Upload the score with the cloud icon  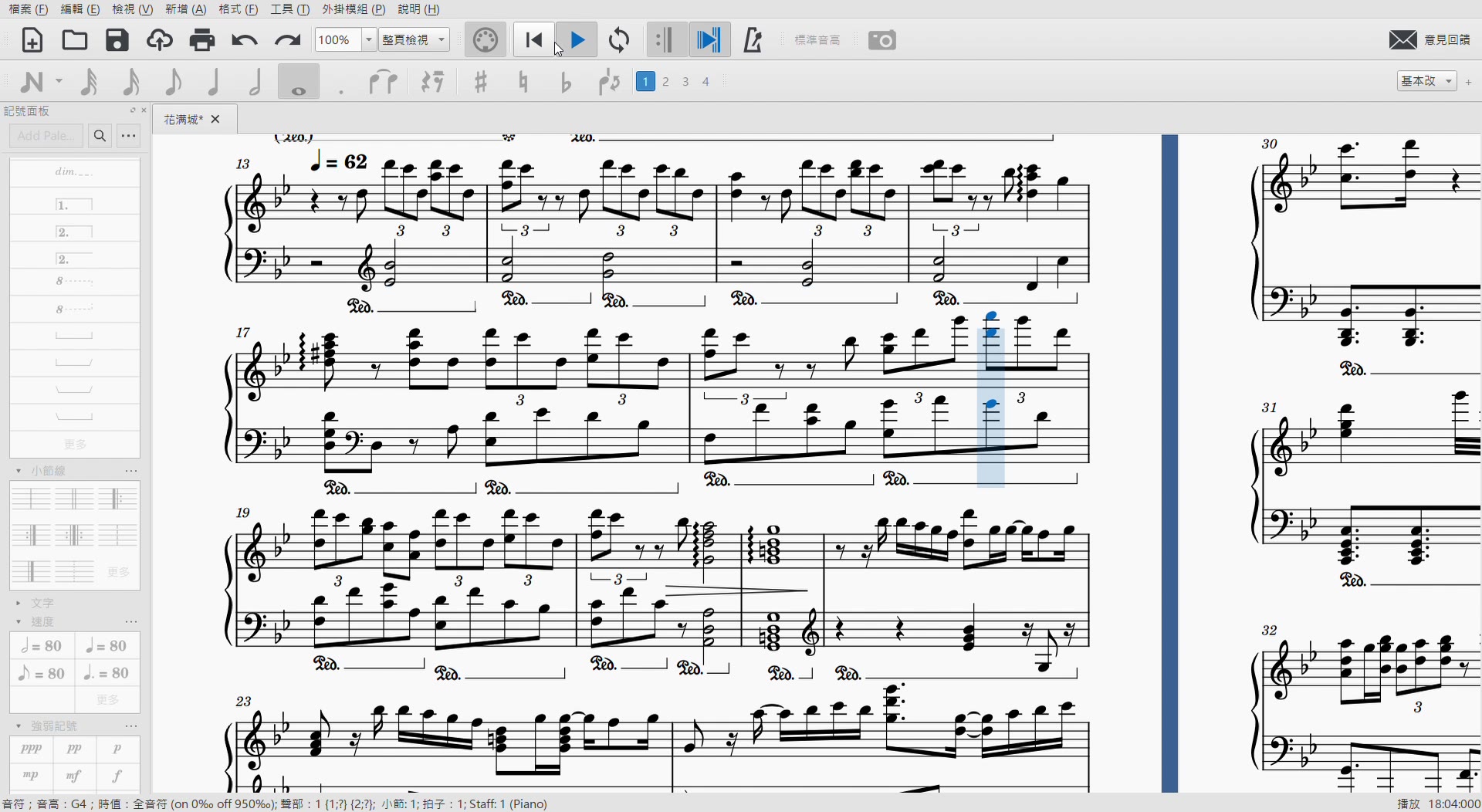pyautogui.click(x=159, y=40)
